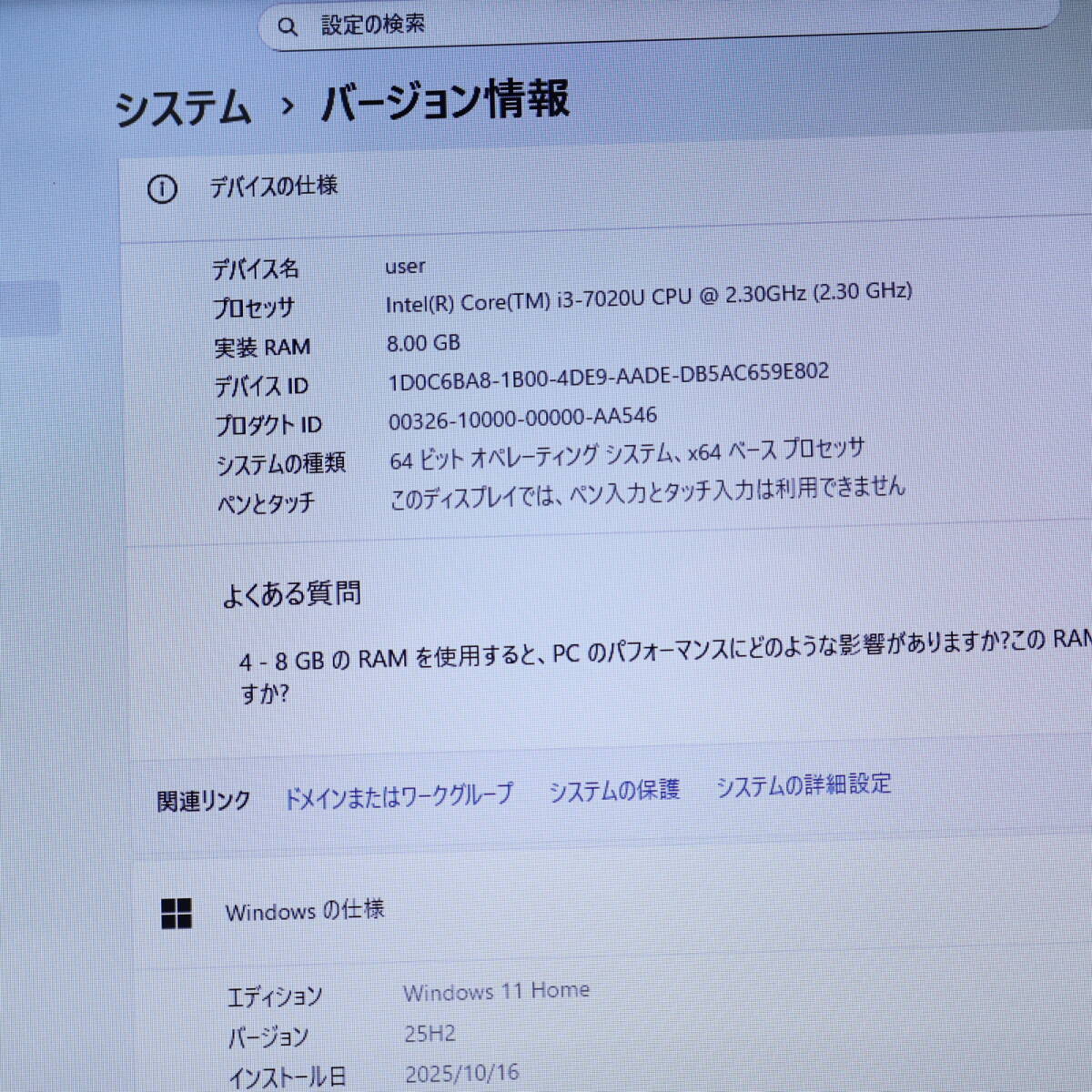Select the プロダクト ID label

coord(268,425)
